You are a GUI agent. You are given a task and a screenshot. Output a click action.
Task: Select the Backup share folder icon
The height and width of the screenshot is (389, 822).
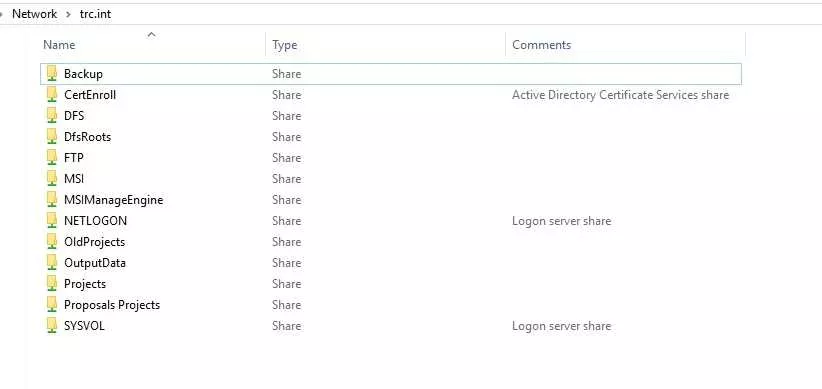click(52, 74)
